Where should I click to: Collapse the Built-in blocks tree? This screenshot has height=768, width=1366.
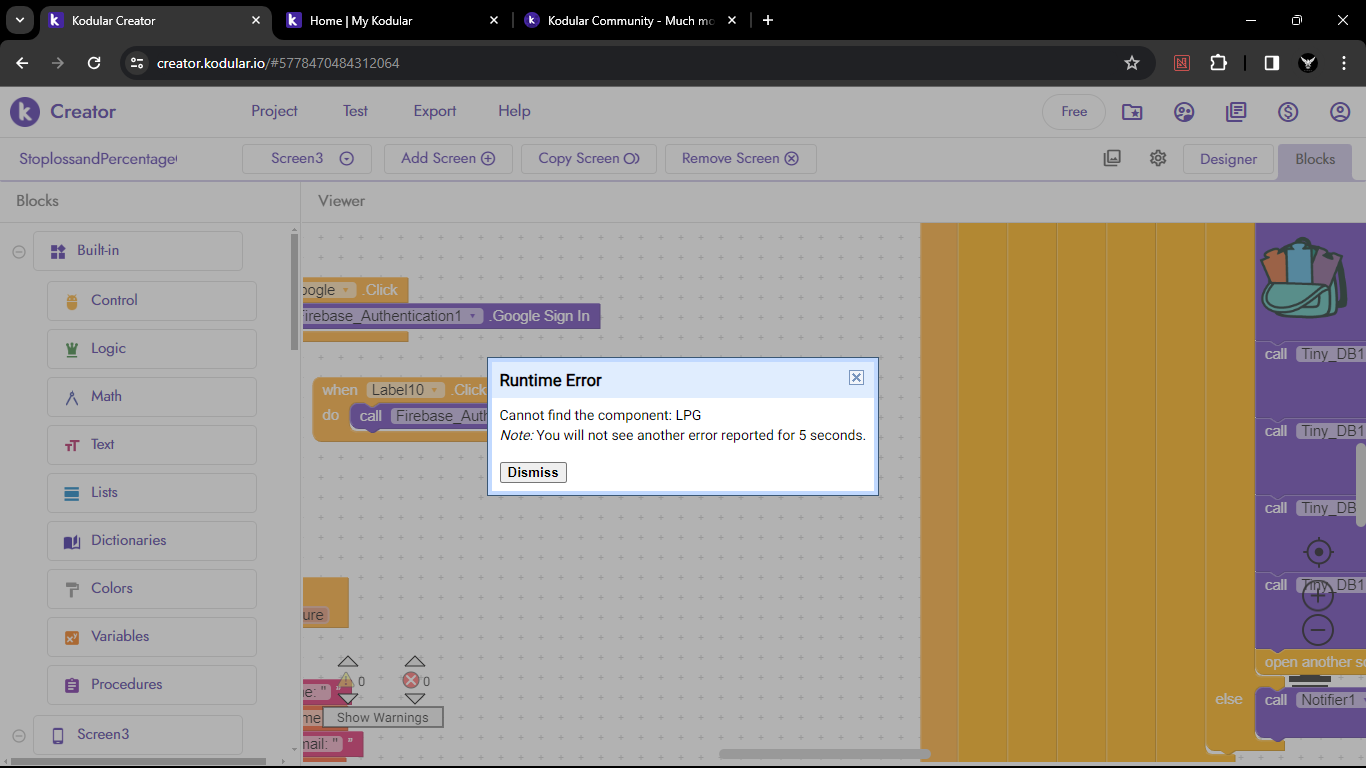[x=18, y=251]
